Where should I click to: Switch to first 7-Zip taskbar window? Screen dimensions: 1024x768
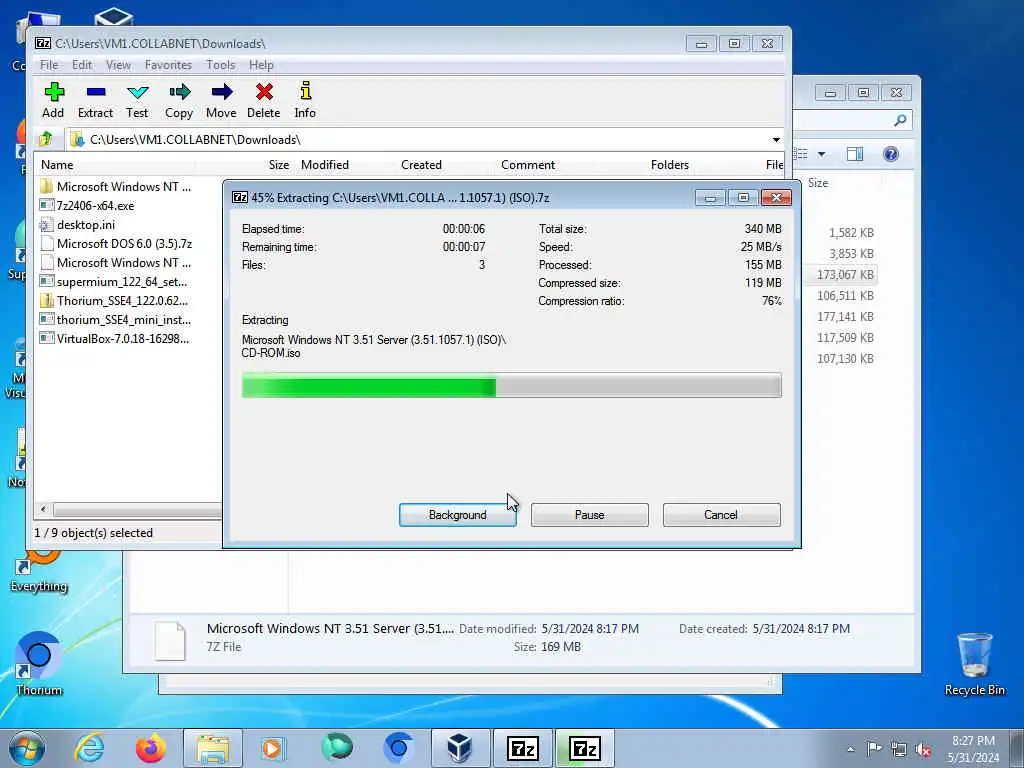point(522,748)
